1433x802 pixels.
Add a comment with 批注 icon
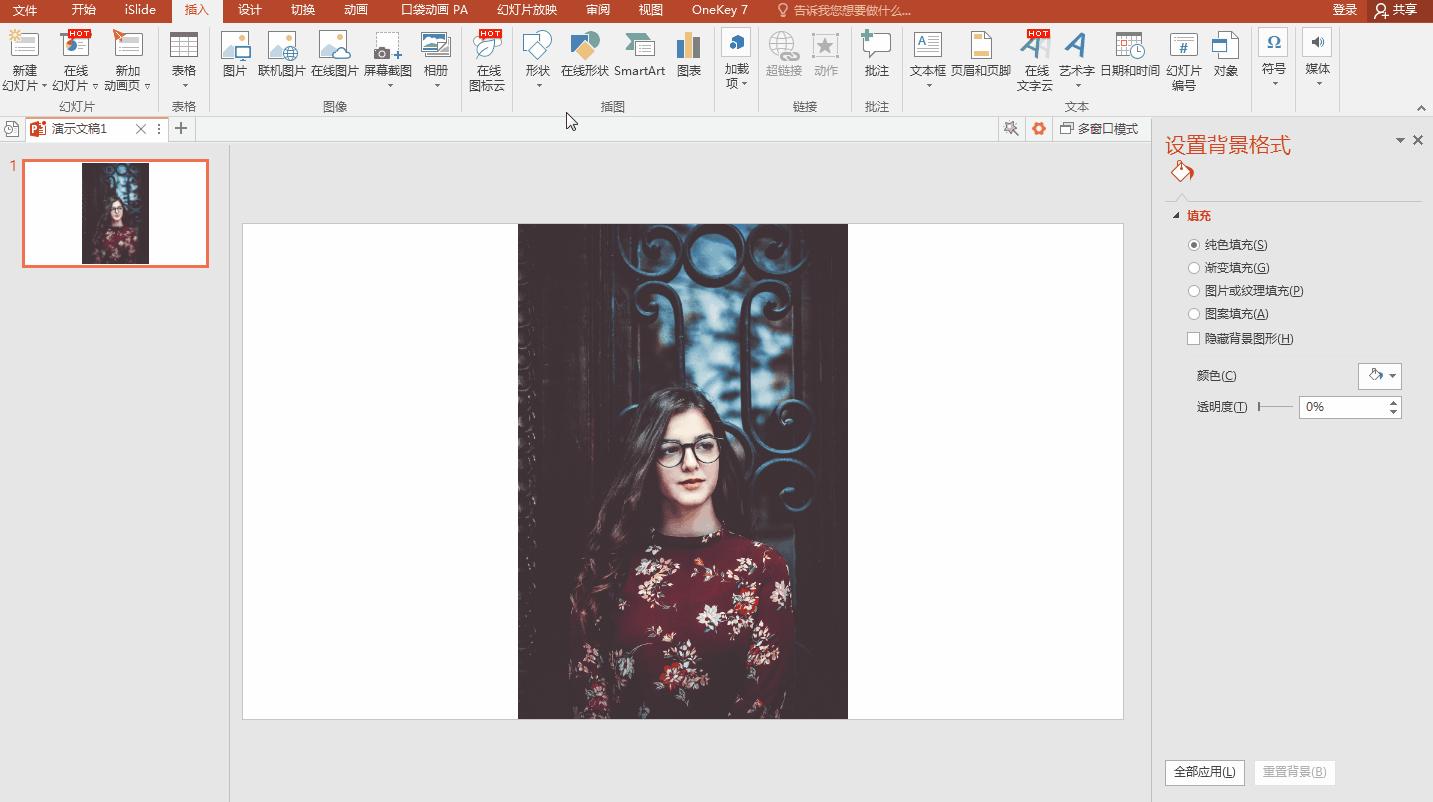coord(876,54)
